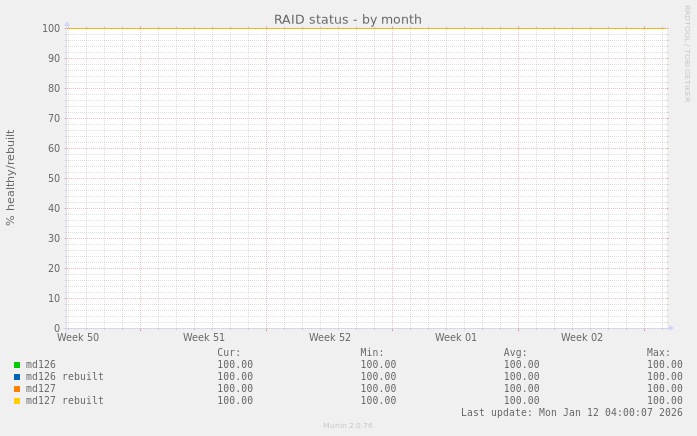Screen dimensions: 697x436
Task: Click md127 rebuilt Max value 100.00
Action: coord(665,401)
